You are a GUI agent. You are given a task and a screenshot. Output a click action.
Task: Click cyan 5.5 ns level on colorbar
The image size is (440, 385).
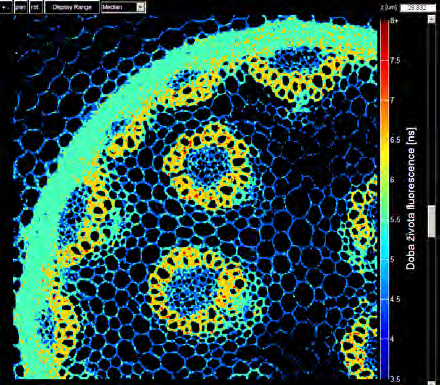[385, 219]
